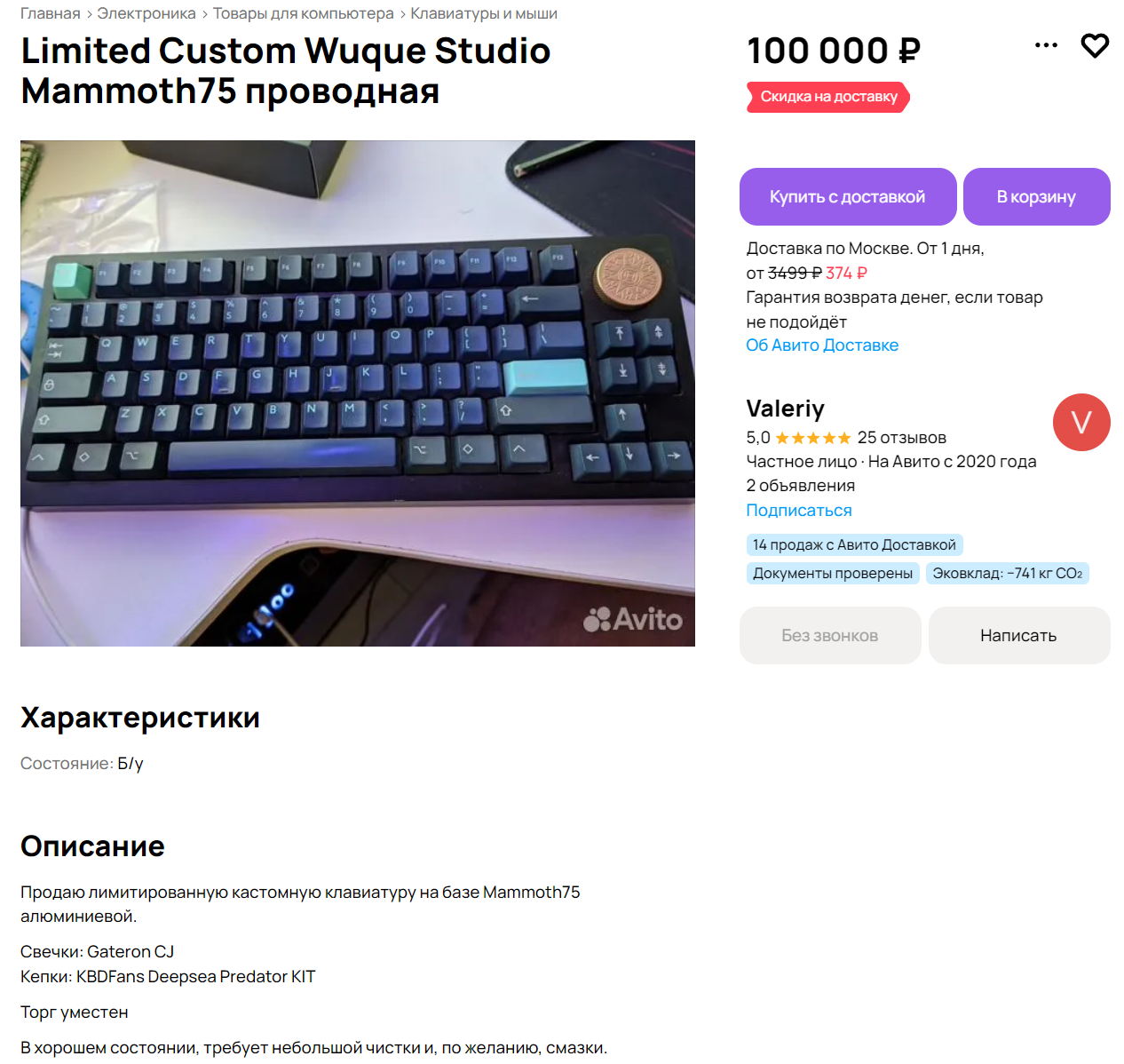
Task: Add item with 'В корзину' button
Action: [x=1037, y=196]
